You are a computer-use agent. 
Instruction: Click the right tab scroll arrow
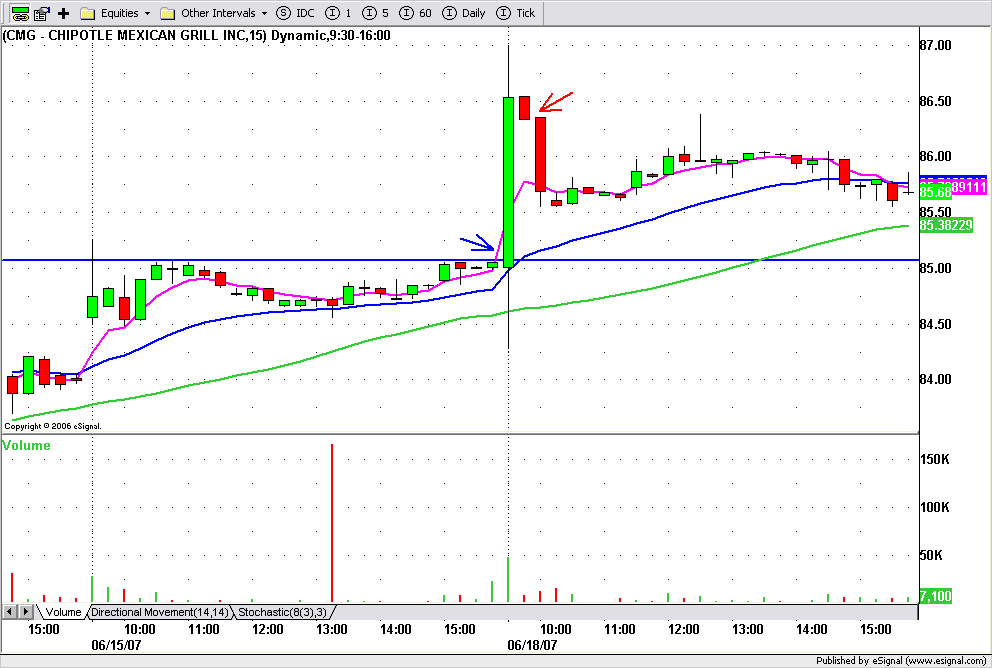coord(25,612)
